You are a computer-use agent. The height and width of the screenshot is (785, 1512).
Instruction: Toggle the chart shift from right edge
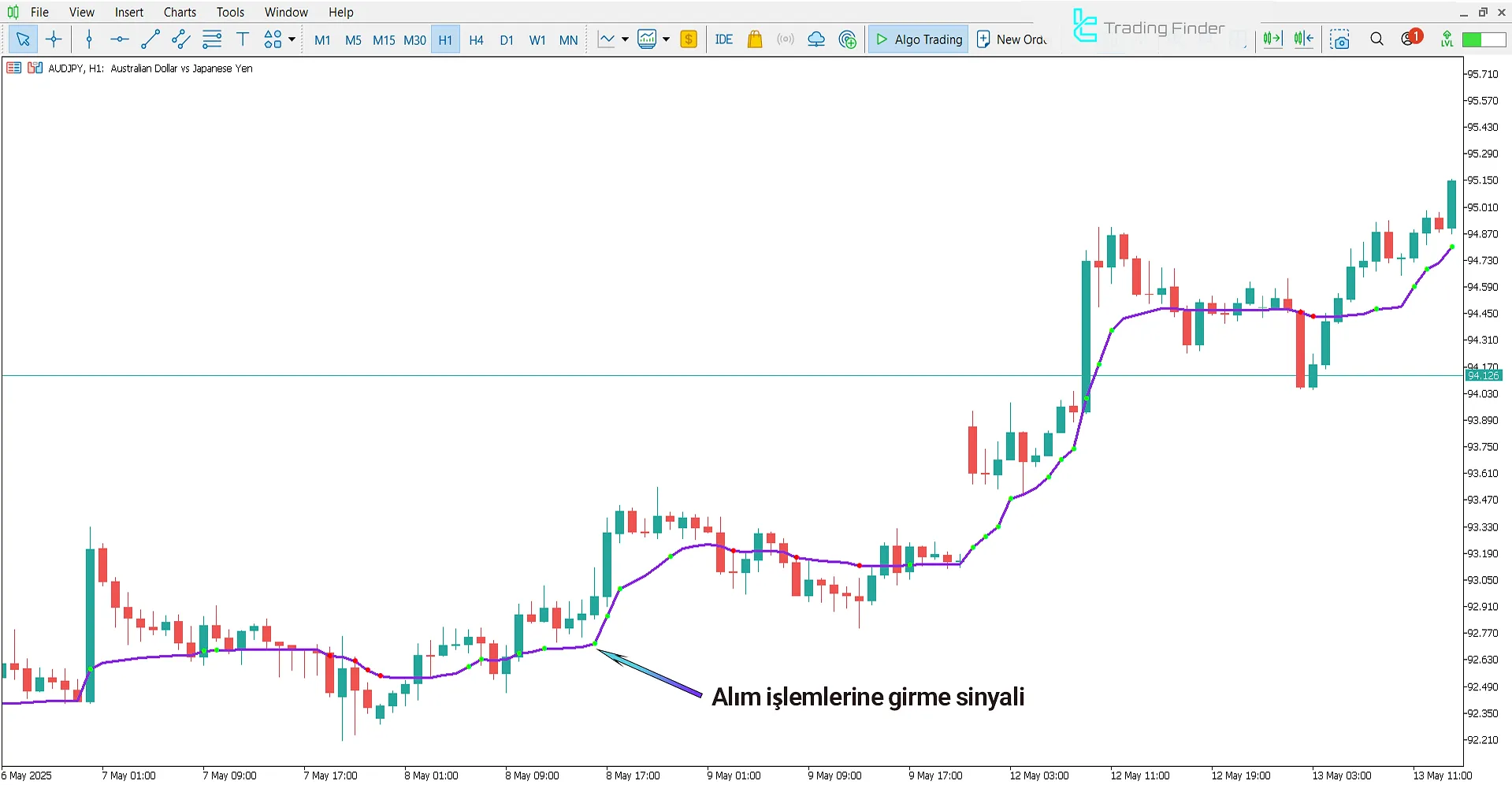1303,39
